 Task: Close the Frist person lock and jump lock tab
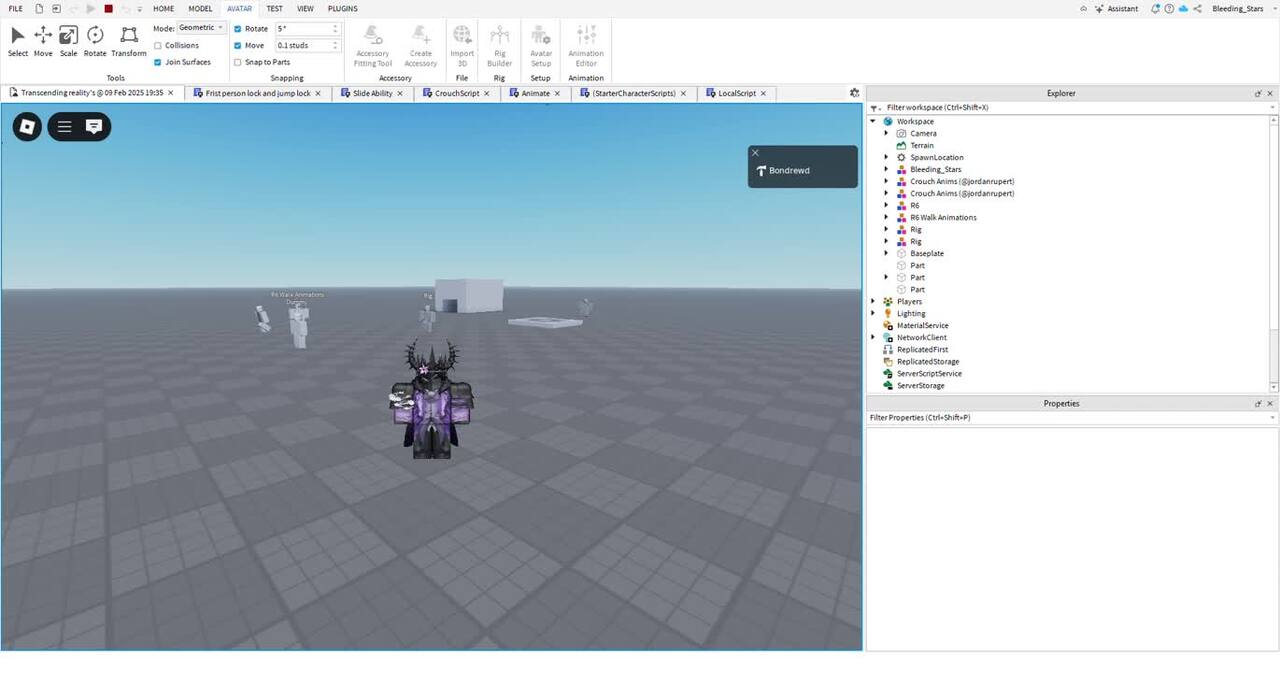click(x=318, y=93)
